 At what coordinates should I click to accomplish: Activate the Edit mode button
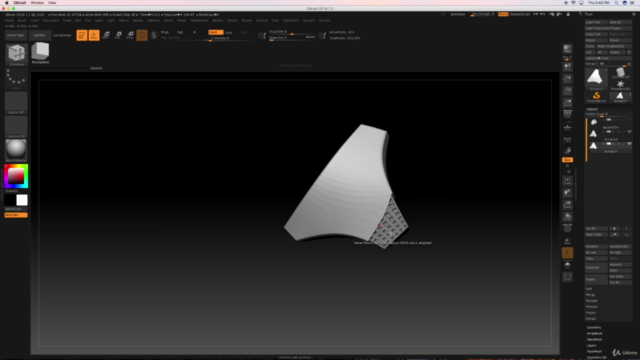coord(82,35)
